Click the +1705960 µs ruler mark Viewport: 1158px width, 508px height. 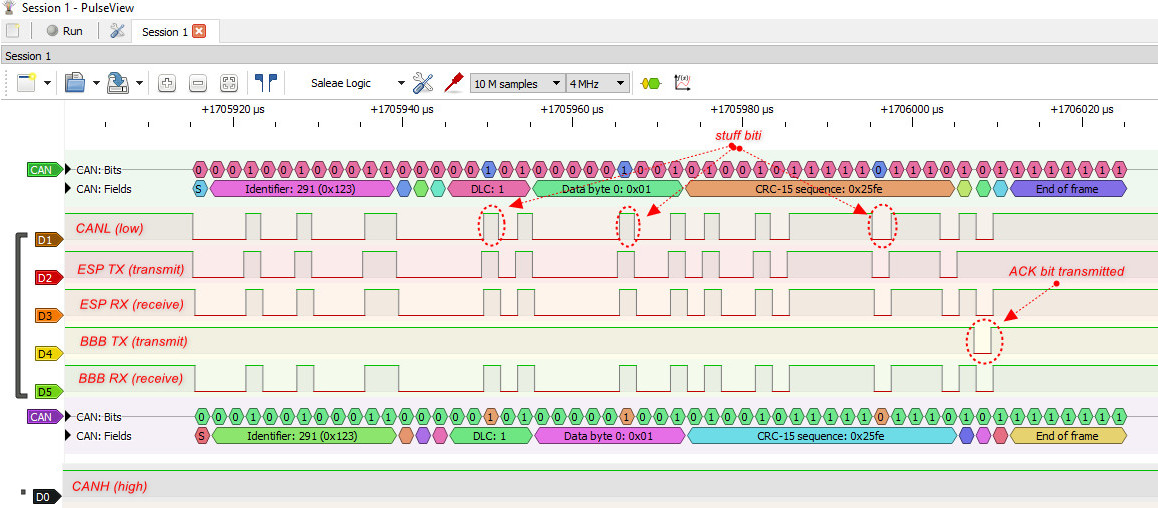point(572,109)
